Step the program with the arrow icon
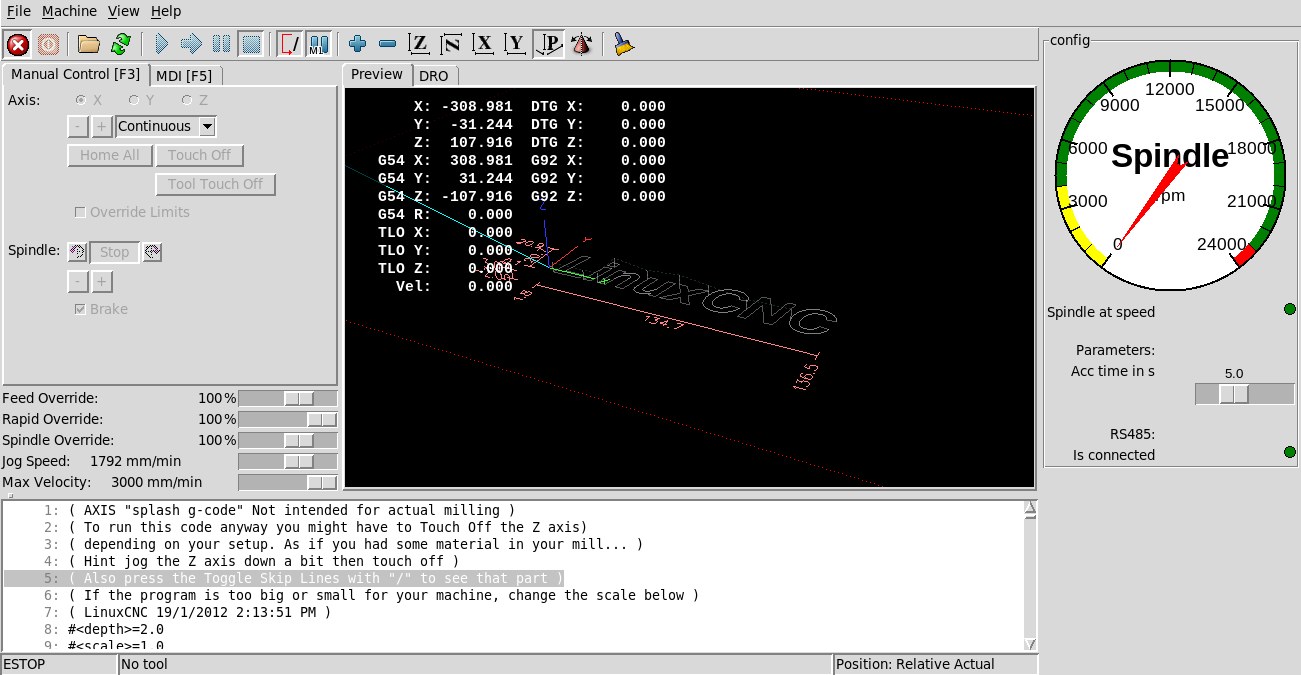 click(x=192, y=44)
